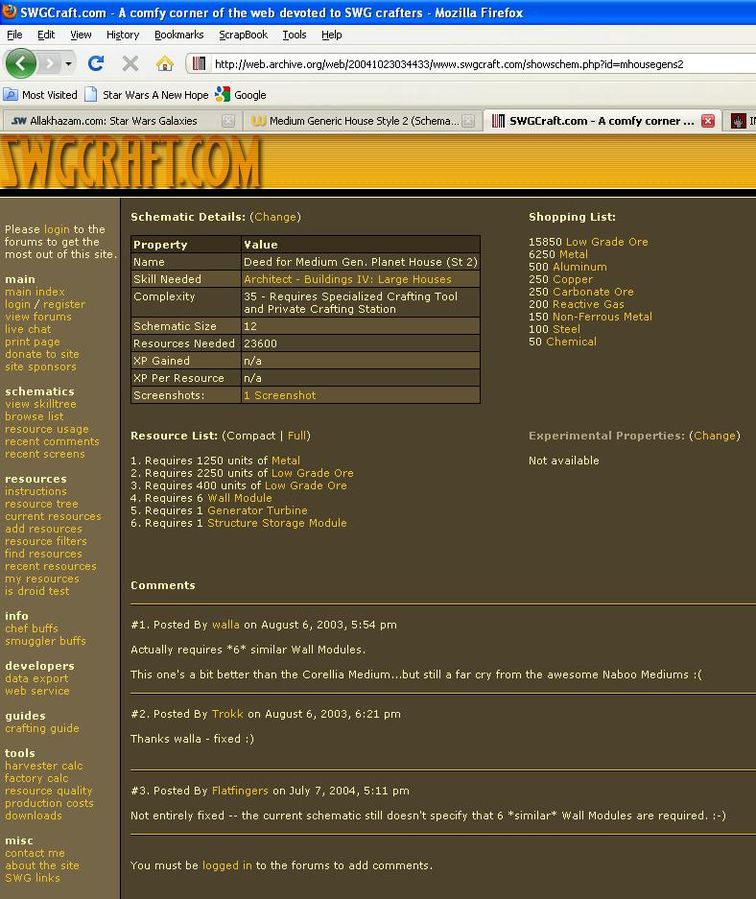Open the history dropdown next to navigation arrows

click(x=69, y=63)
